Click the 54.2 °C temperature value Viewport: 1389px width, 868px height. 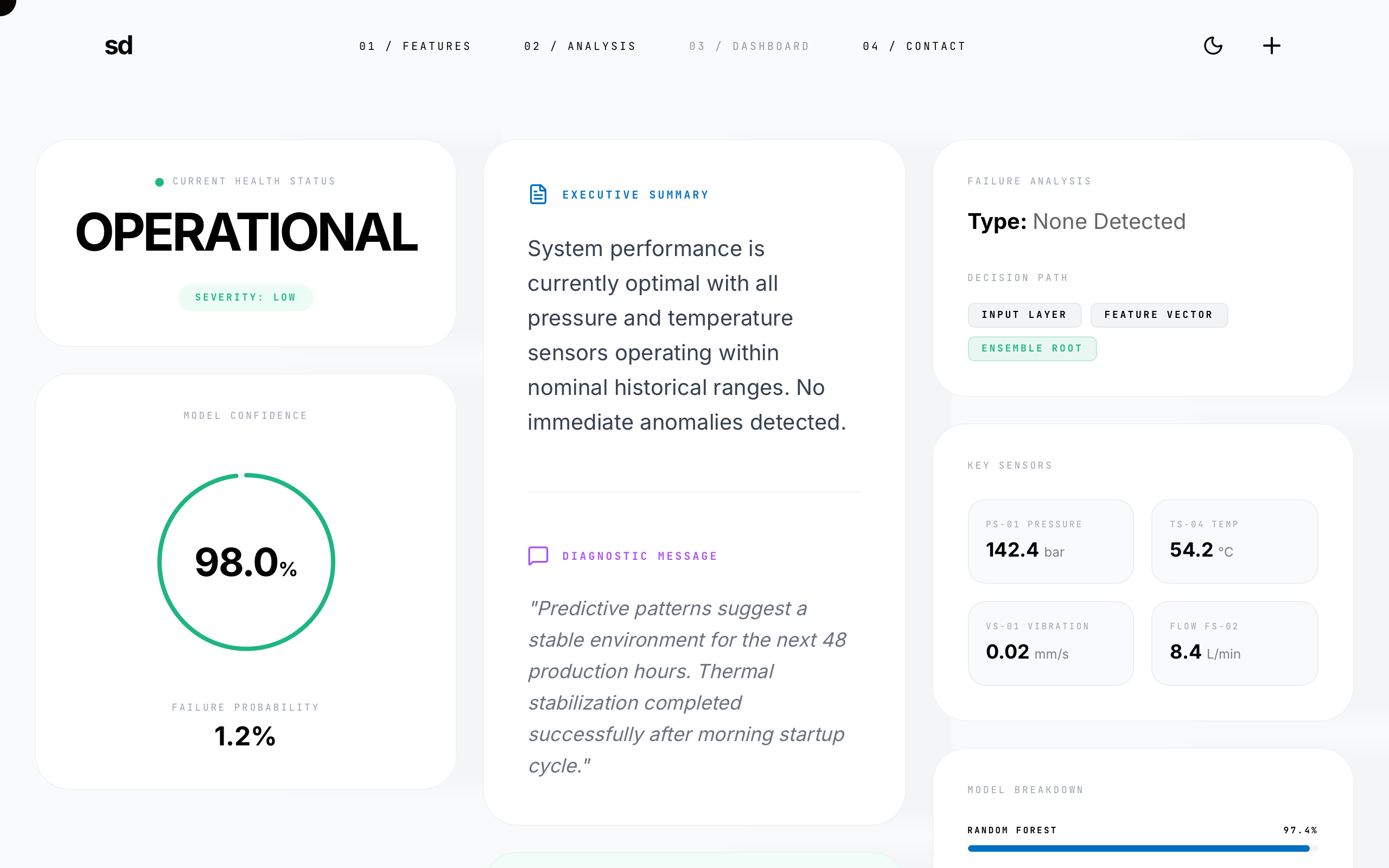1201,550
